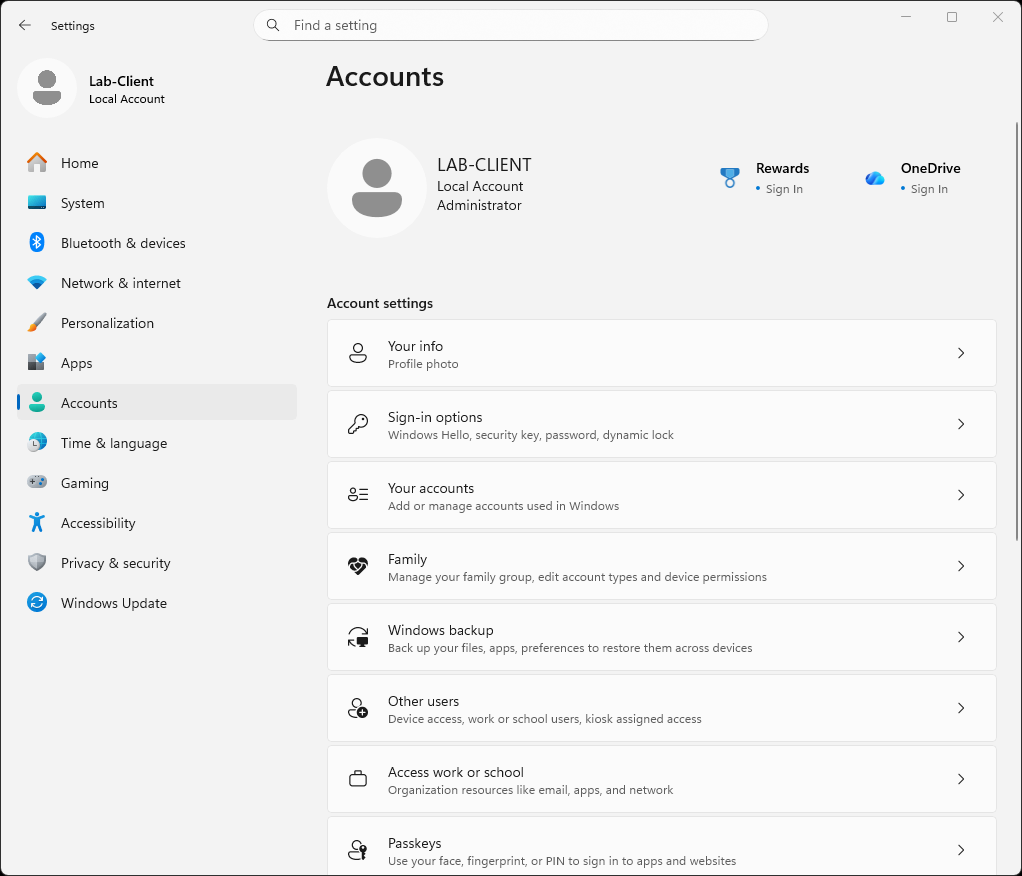1022x876 pixels.
Task: Click the Accessibility person icon
Action: [36, 523]
